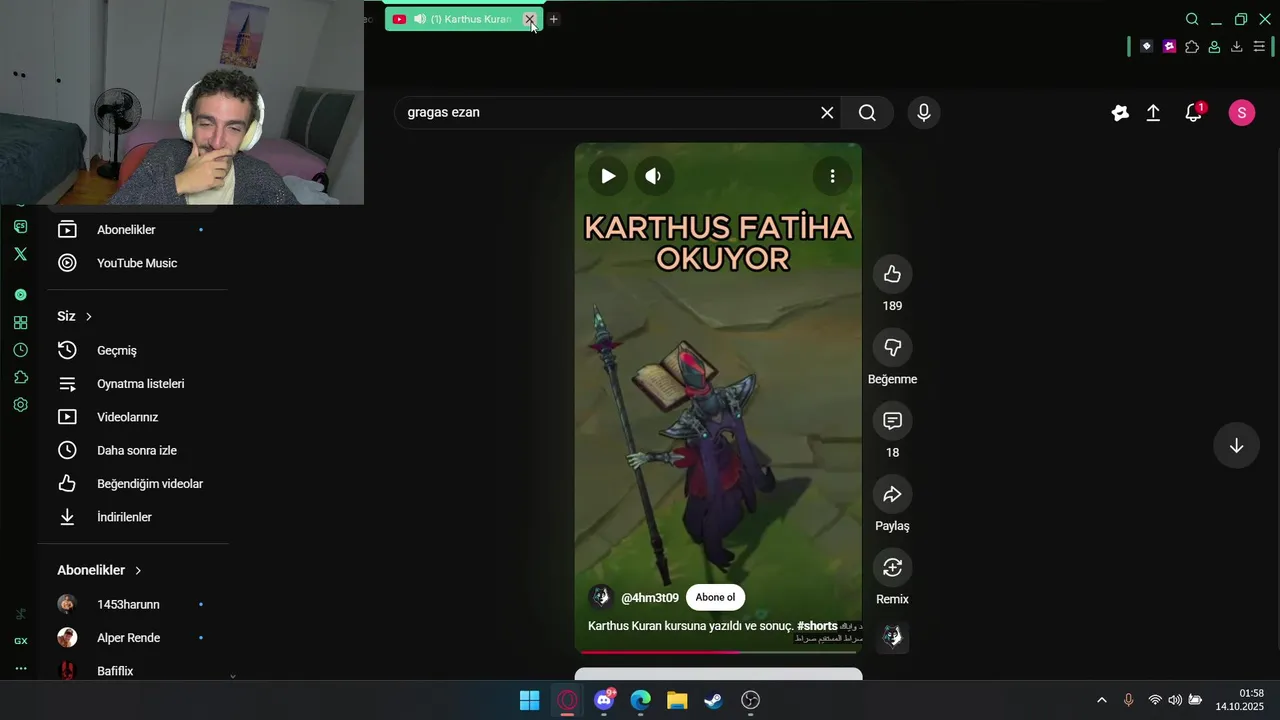Open Opera sidebar history clock icon
Image resolution: width=1280 pixels, height=720 pixels.
pyautogui.click(x=20, y=350)
